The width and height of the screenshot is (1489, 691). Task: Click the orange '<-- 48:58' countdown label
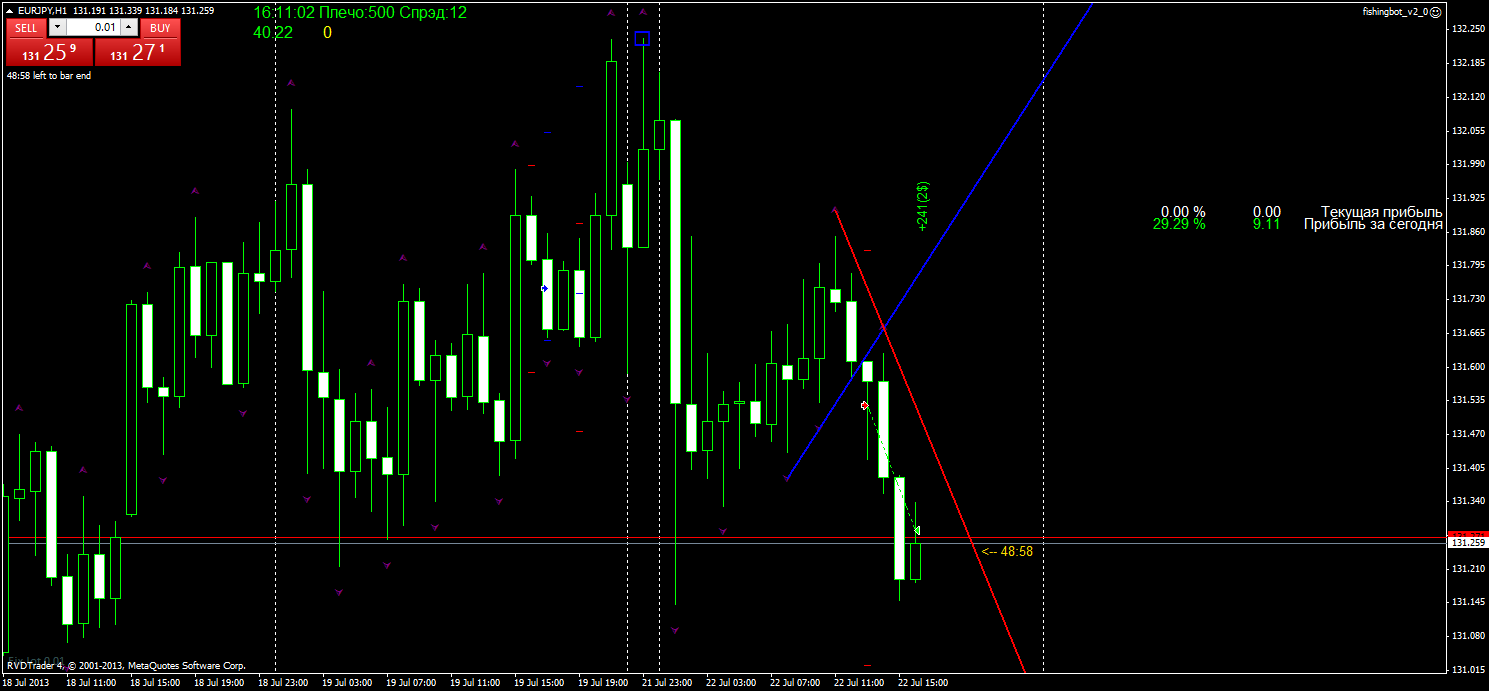1007,551
